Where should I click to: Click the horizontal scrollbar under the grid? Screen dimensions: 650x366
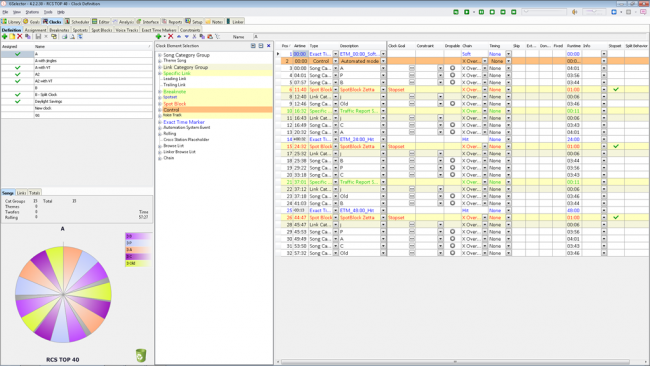point(455,362)
